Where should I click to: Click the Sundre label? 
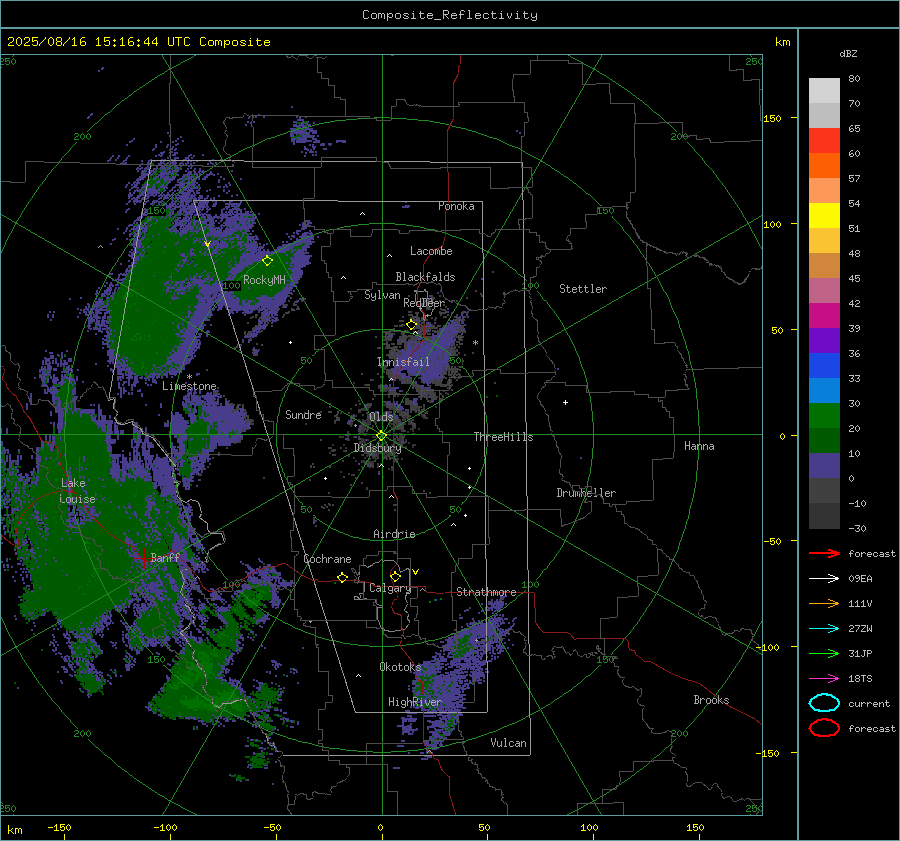pos(303,414)
